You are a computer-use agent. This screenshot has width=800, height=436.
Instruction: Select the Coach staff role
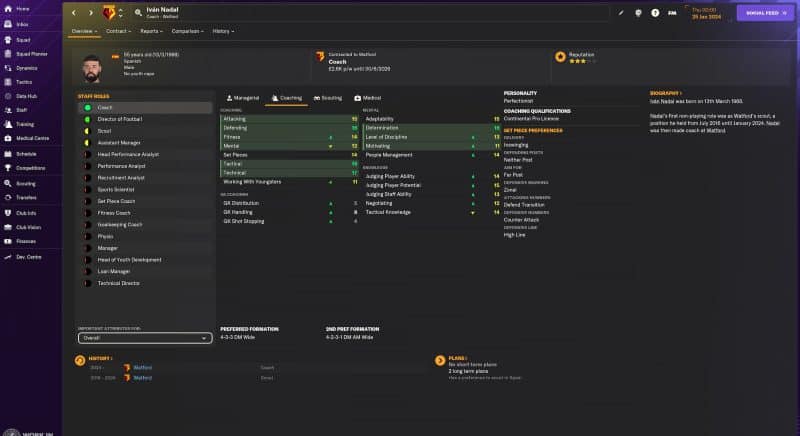tap(104, 107)
